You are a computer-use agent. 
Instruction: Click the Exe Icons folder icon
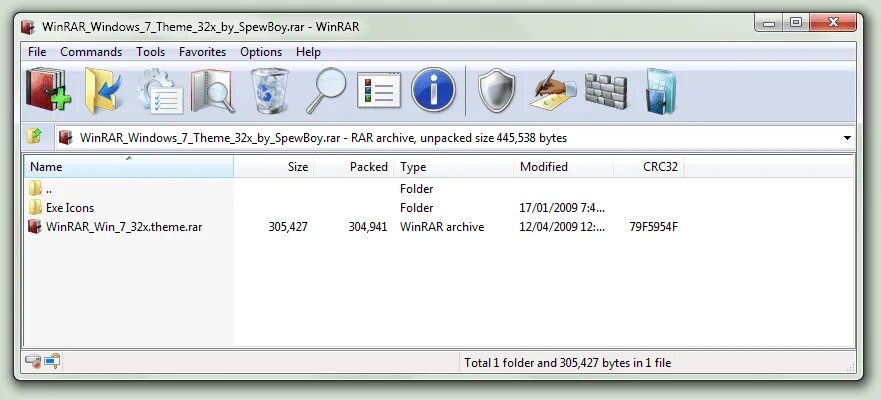coord(35,207)
